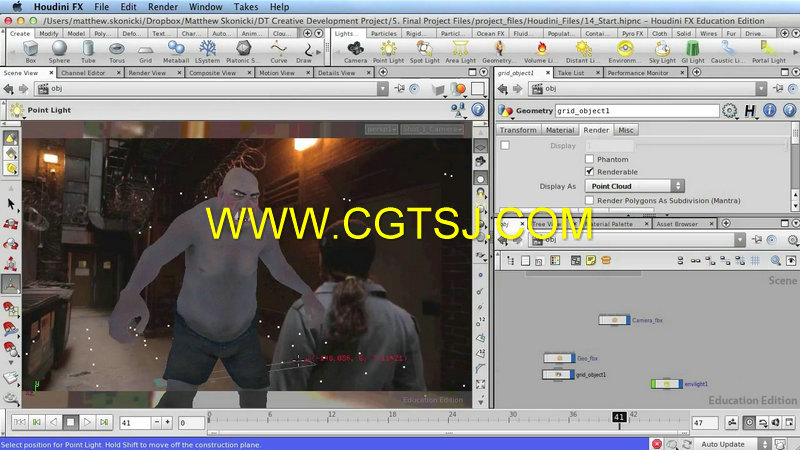Open the Transform parameter tab

point(518,130)
